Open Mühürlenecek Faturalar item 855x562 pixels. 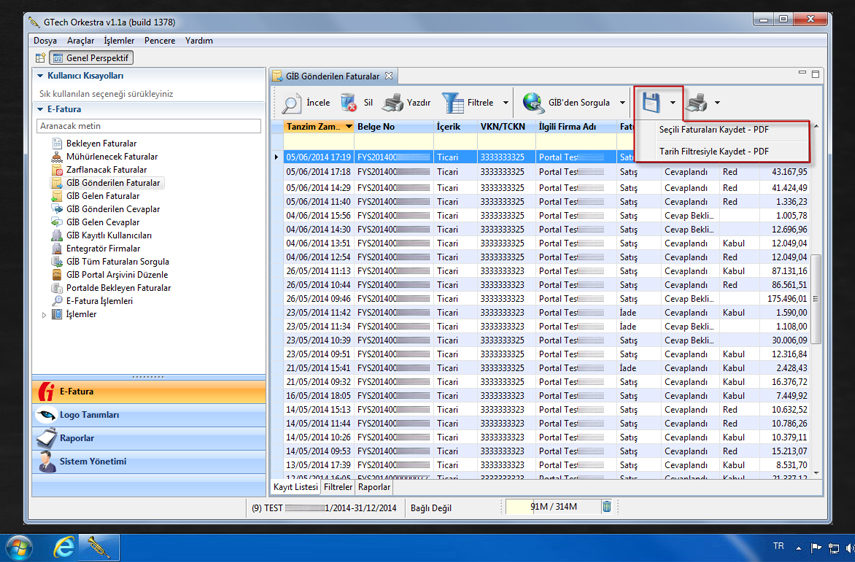click(x=112, y=156)
